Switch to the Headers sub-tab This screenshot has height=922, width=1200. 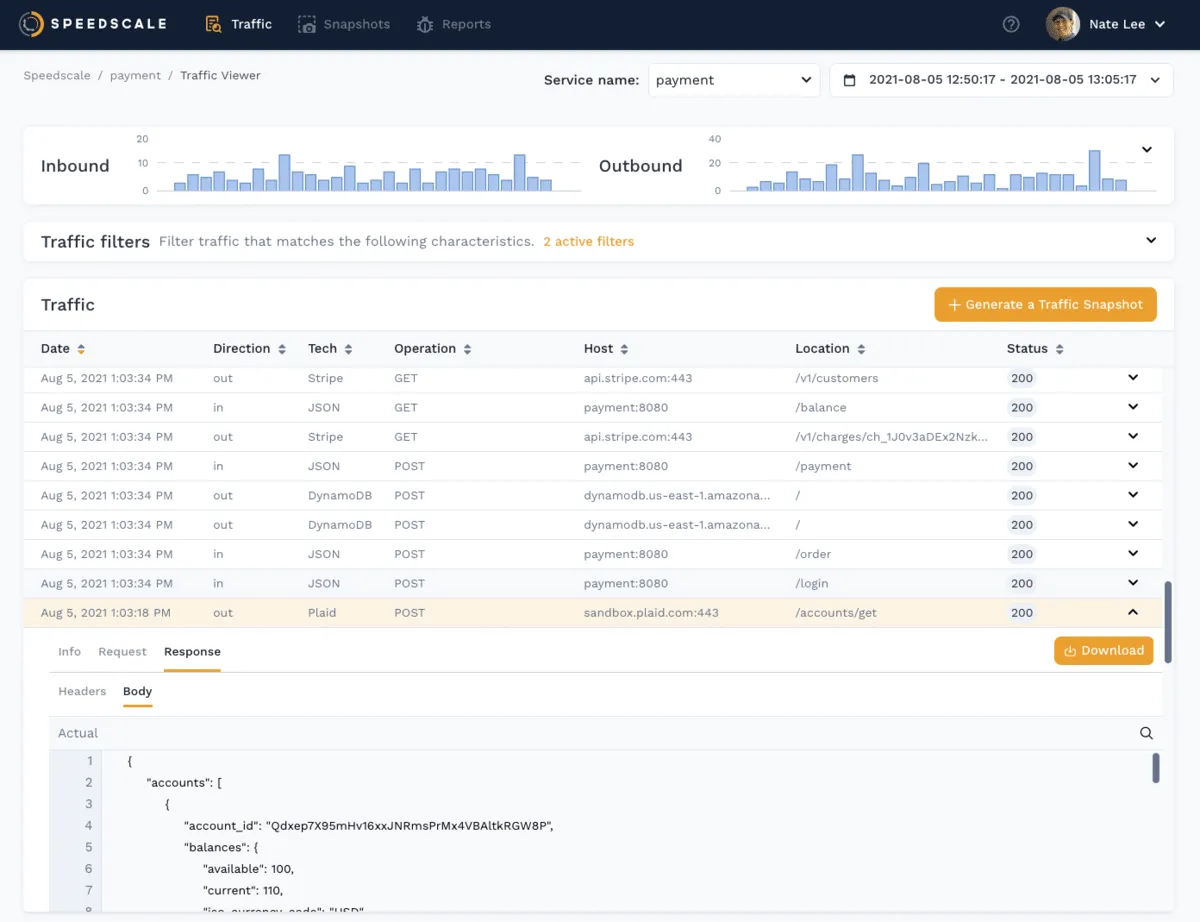coord(82,691)
